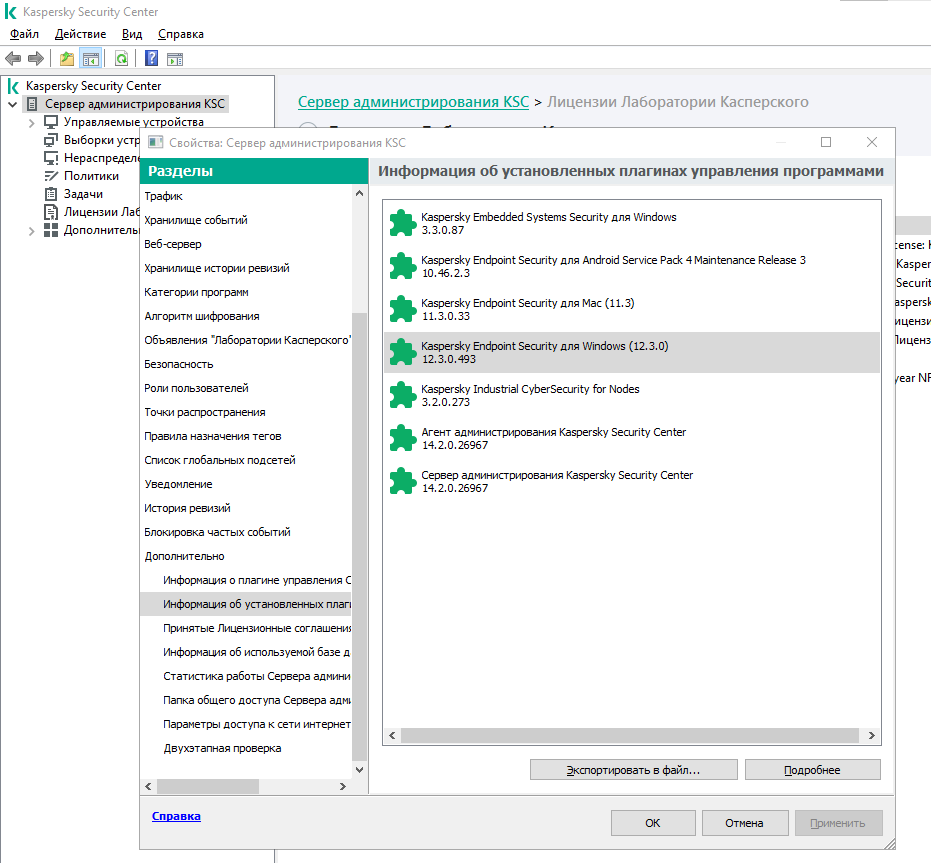Select Kaspersky Industrial CyberSecurity for Nodes row
931x863 pixels.
point(632,396)
